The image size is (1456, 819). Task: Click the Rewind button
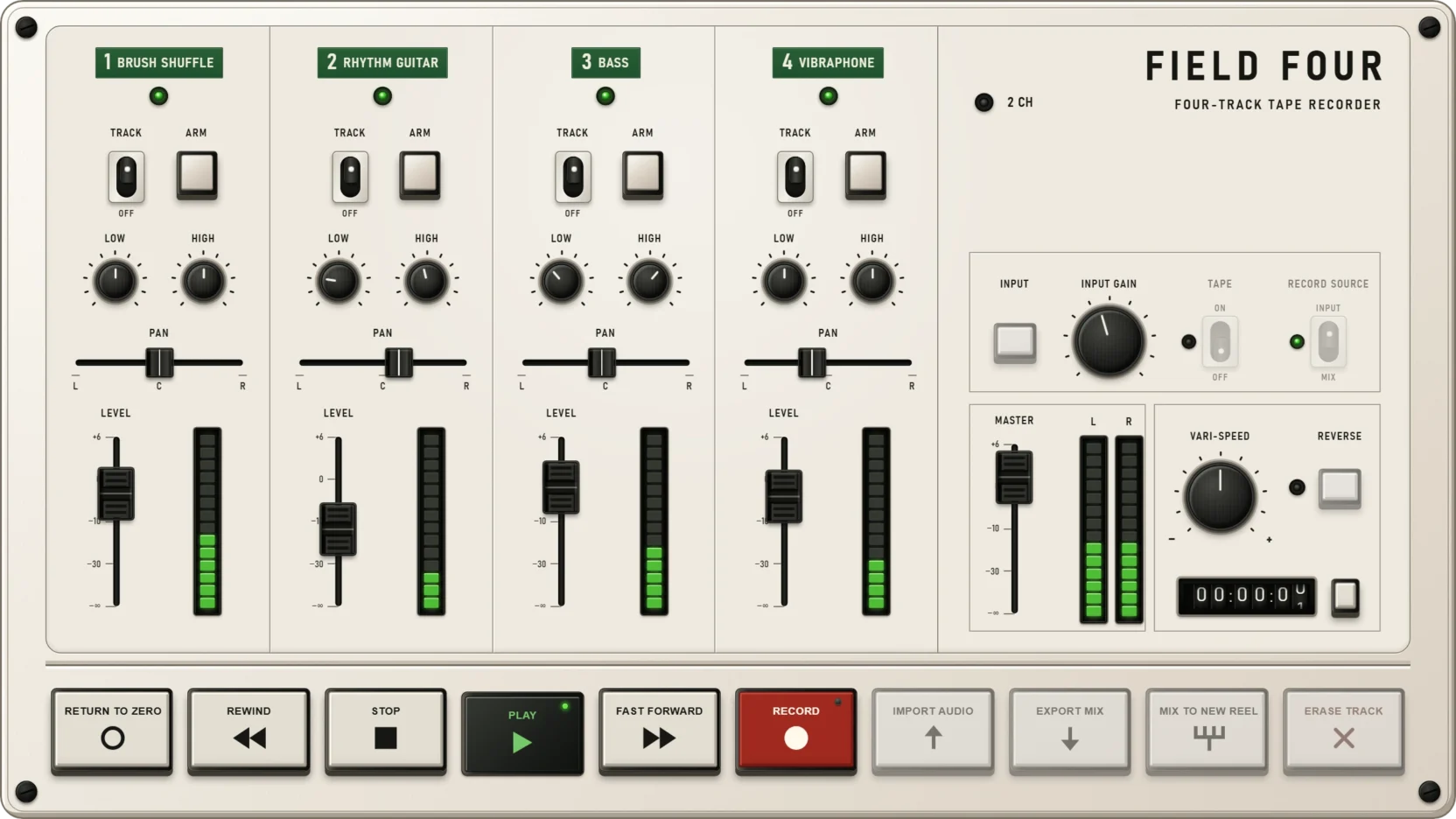(x=249, y=731)
